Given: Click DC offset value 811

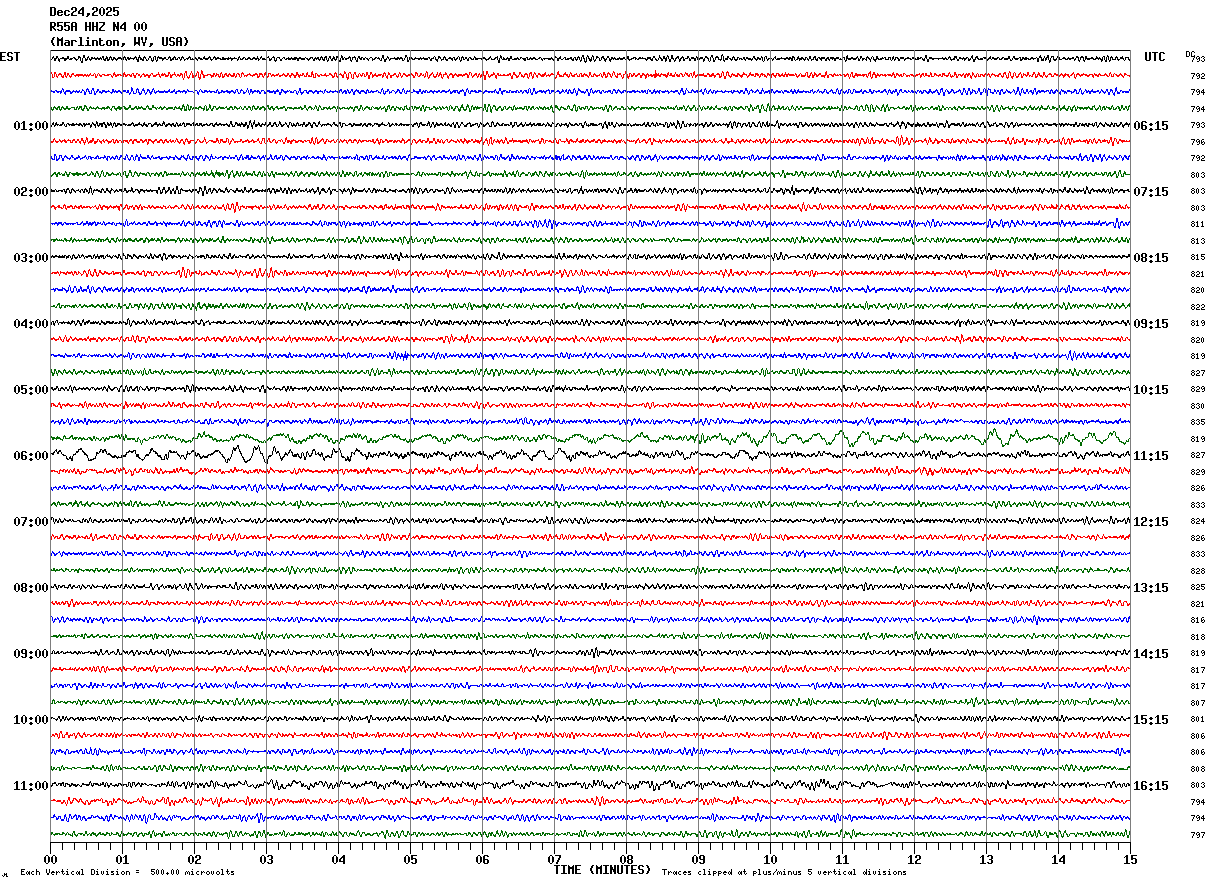Looking at the screenshot, I should [x=1197, y=225].
